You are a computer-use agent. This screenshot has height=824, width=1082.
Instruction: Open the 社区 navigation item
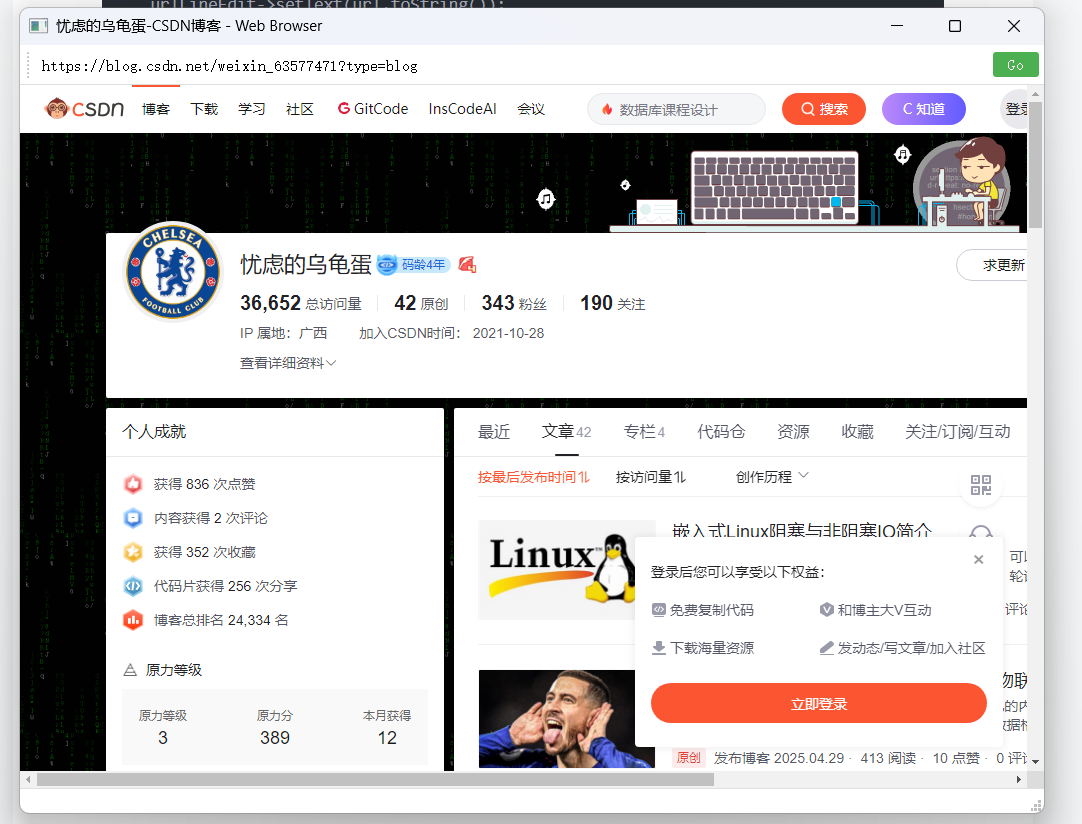[x=300, y=109]
